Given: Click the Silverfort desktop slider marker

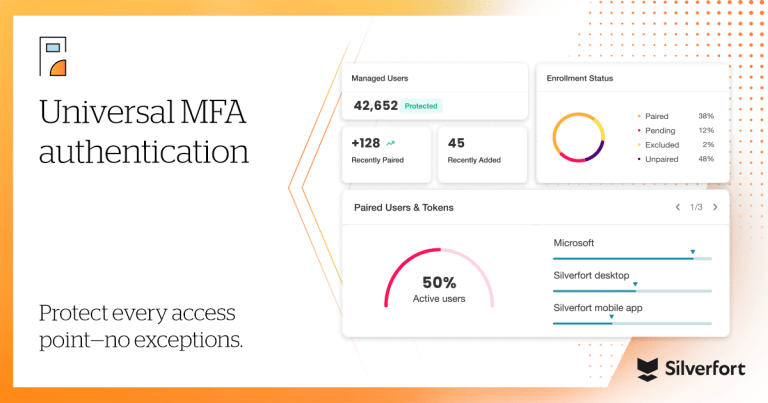Looking at the screenshot, I should point(635,284).
